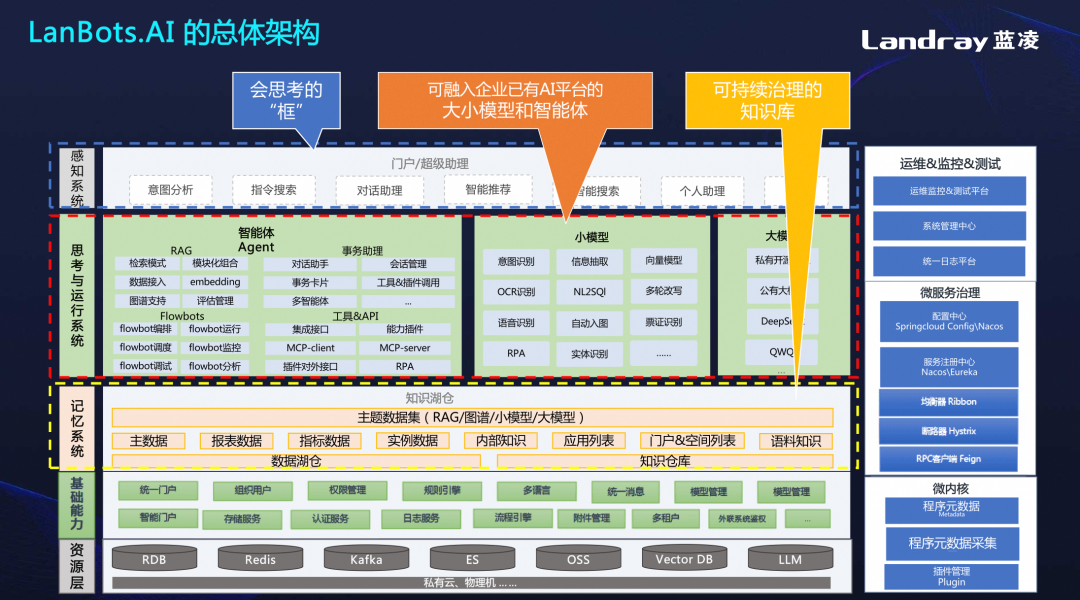This screenshot has height=600, width=1080.
Task: Click the 服务注册中心 Nacos\Eureka block
Action: [x=949, y=366]
